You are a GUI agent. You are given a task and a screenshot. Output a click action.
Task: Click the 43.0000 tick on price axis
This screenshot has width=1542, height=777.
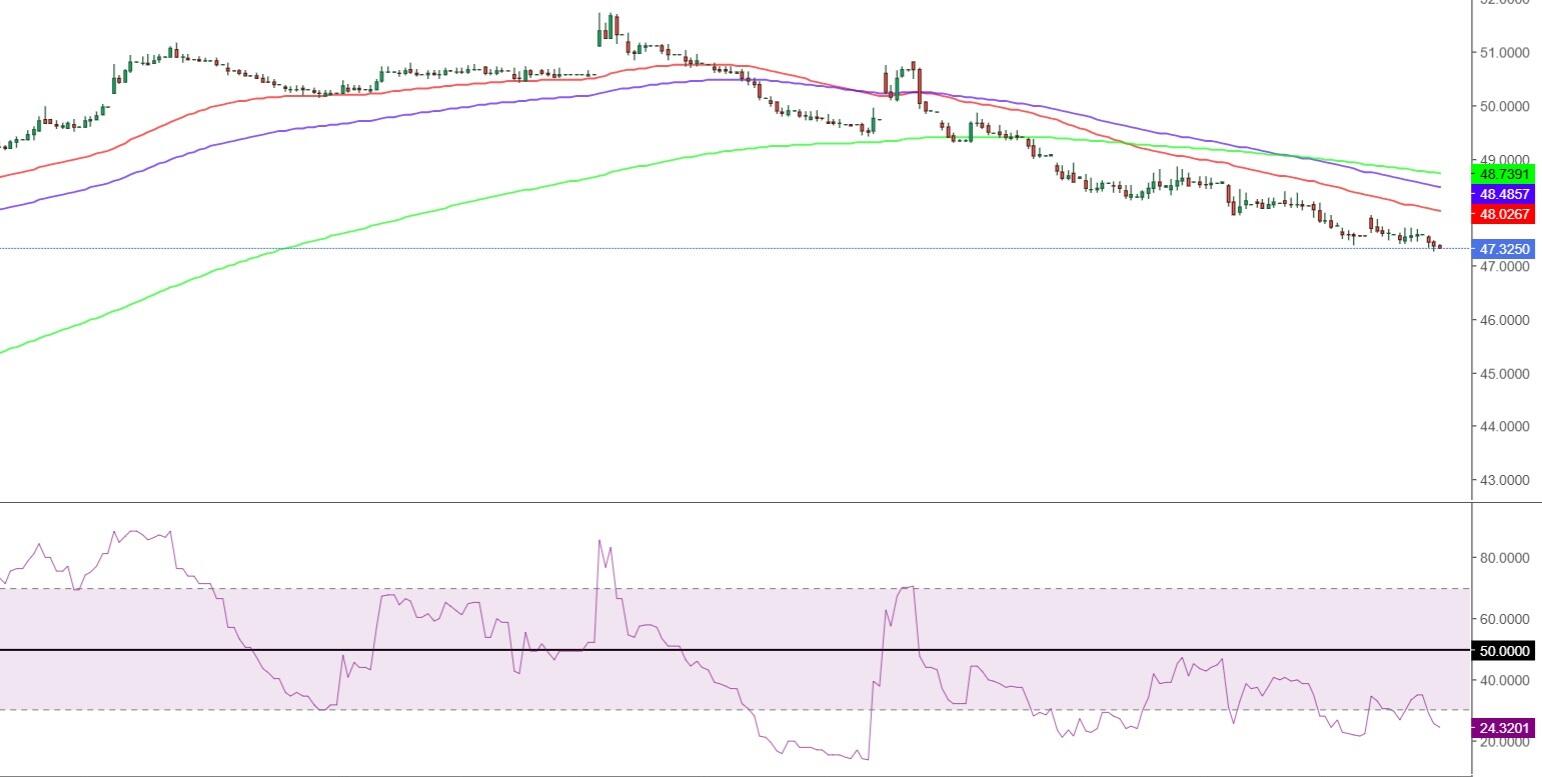pyautogui.click(x=1504, y=480)
